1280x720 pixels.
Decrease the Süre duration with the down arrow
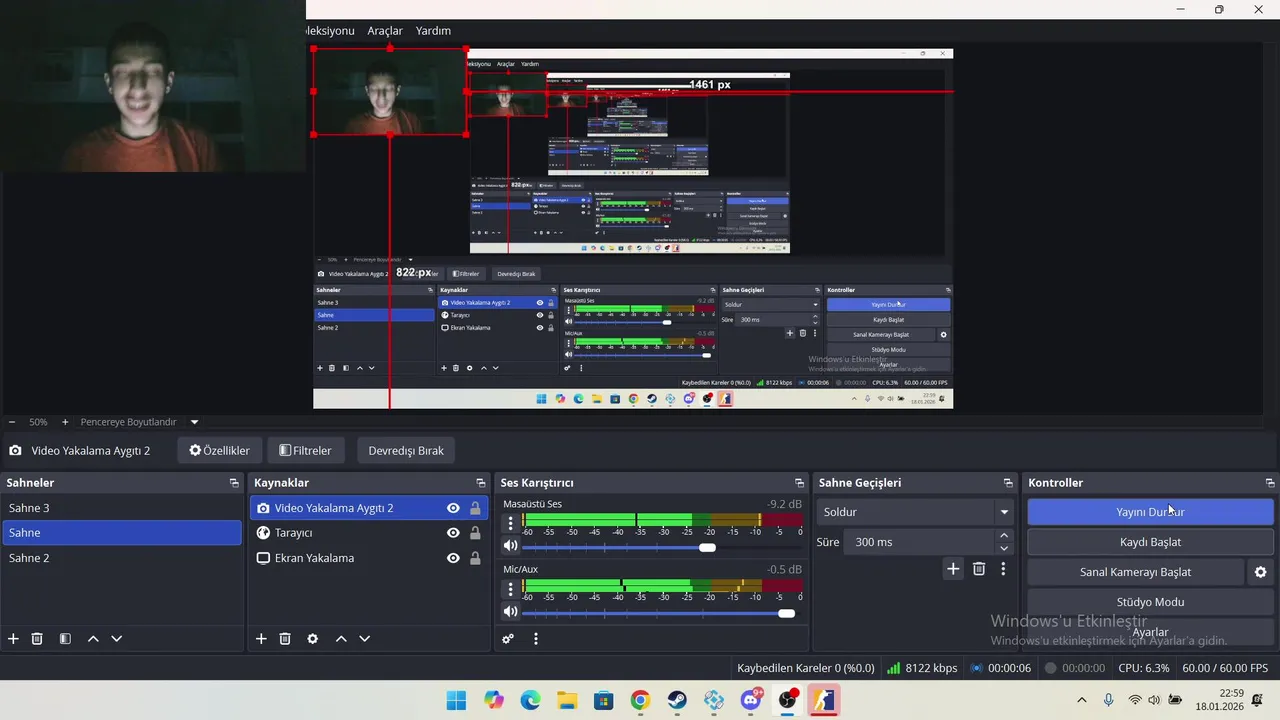tap(1004, 548)
